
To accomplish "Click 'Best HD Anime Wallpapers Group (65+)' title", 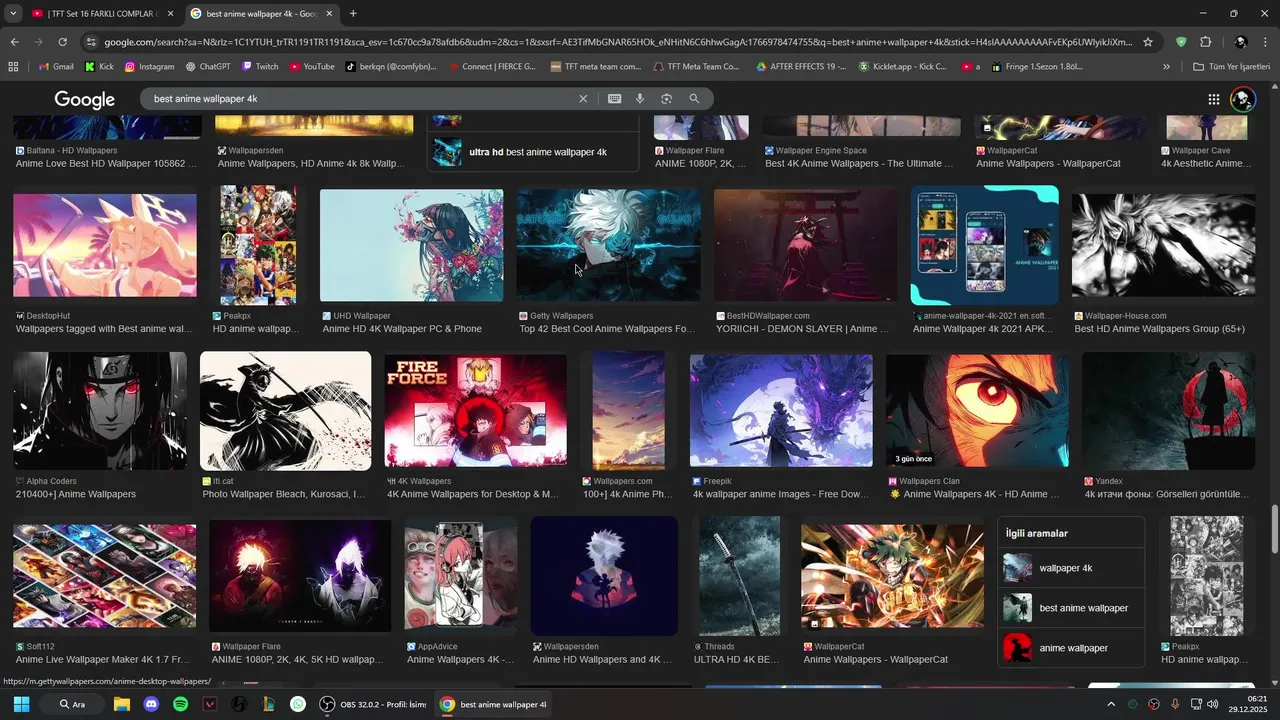I will (x=1160, y=329).
